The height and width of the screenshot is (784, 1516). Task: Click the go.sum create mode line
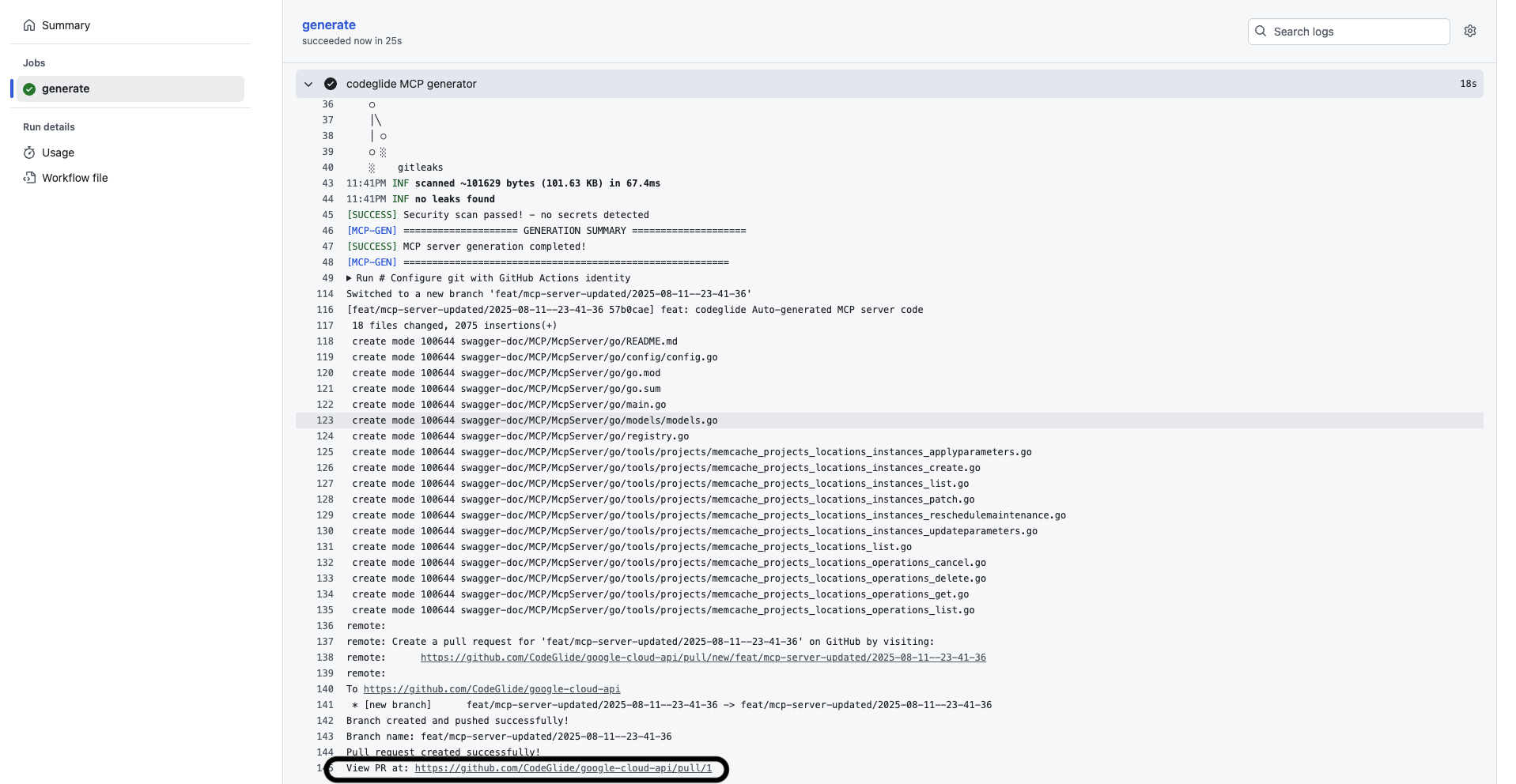[506, 389]
